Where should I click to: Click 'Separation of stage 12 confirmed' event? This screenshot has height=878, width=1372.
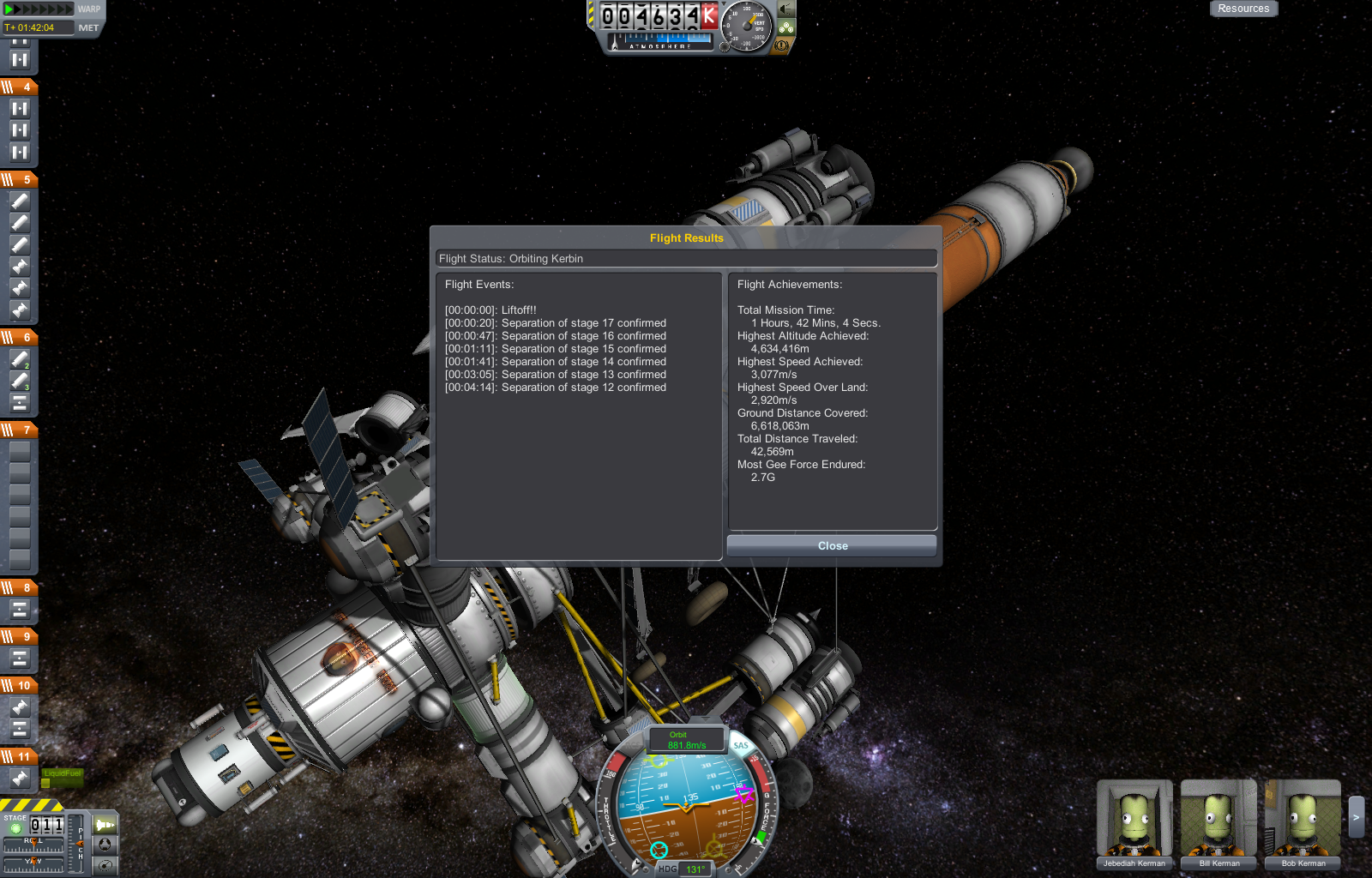point(556,388)
